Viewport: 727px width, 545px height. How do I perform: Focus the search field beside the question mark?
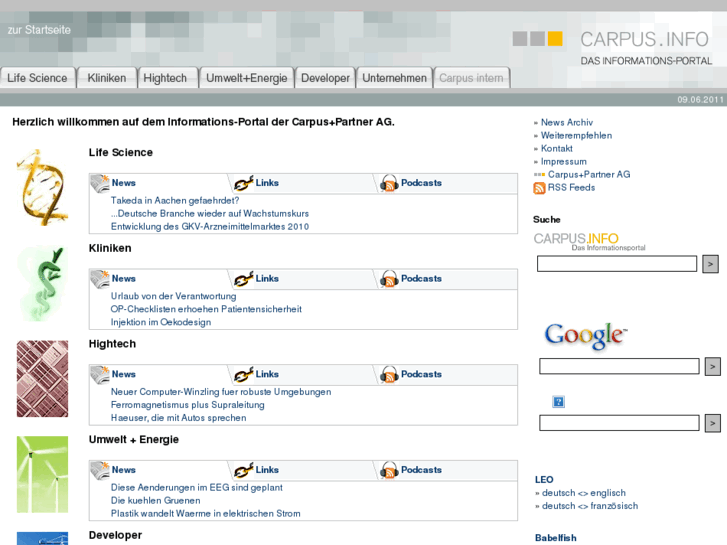click(x=619, y=423)
